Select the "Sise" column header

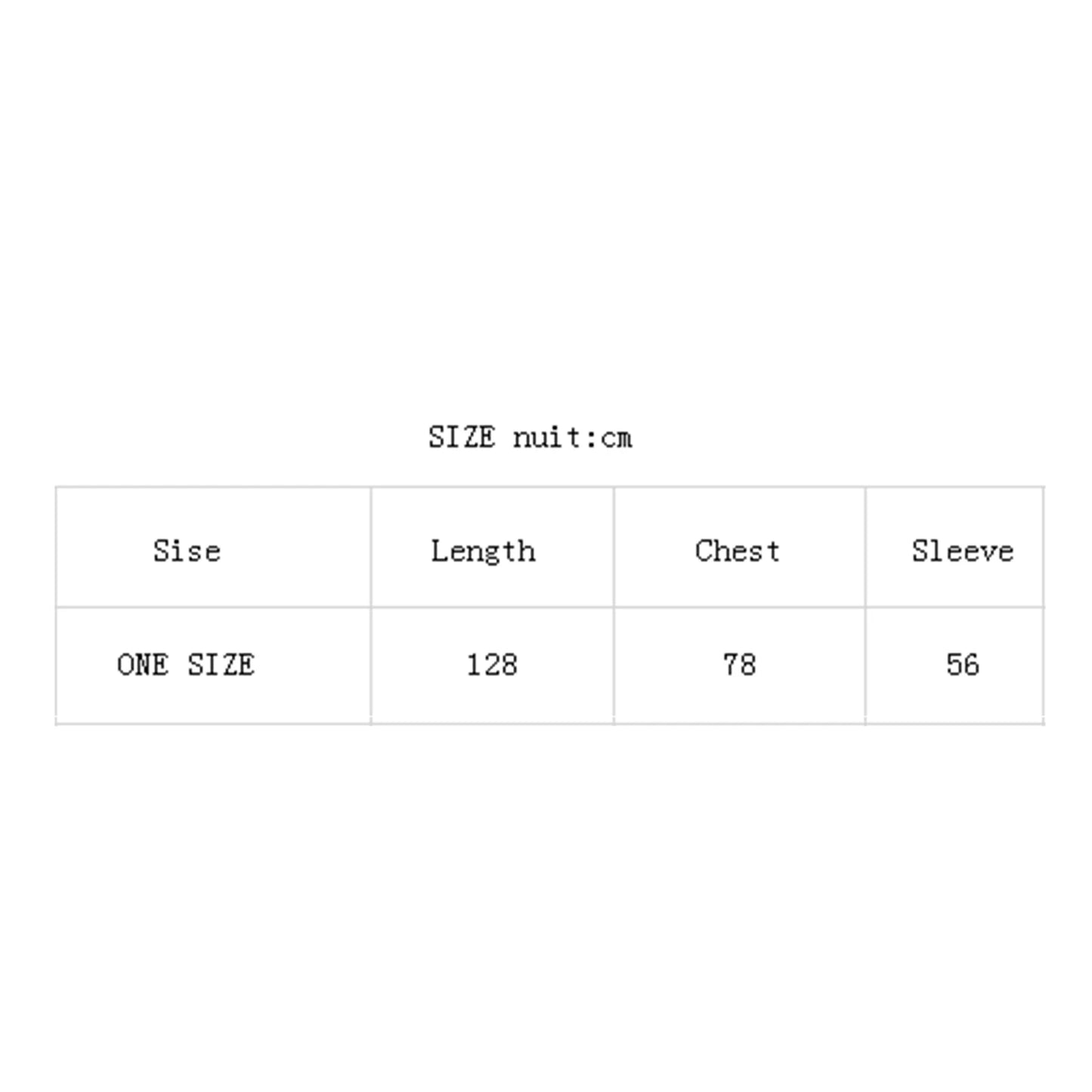pyautogui.click(x=187, y=551)
